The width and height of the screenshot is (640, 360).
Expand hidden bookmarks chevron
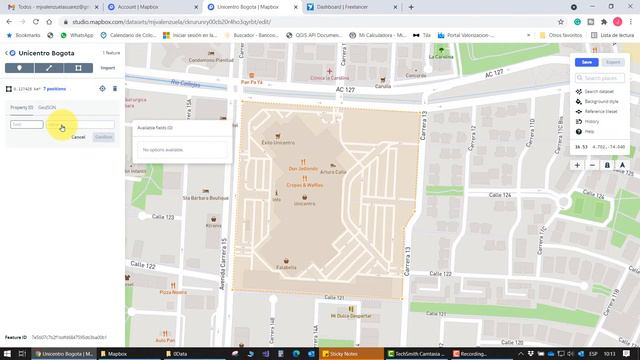click(x=529, y=36)
